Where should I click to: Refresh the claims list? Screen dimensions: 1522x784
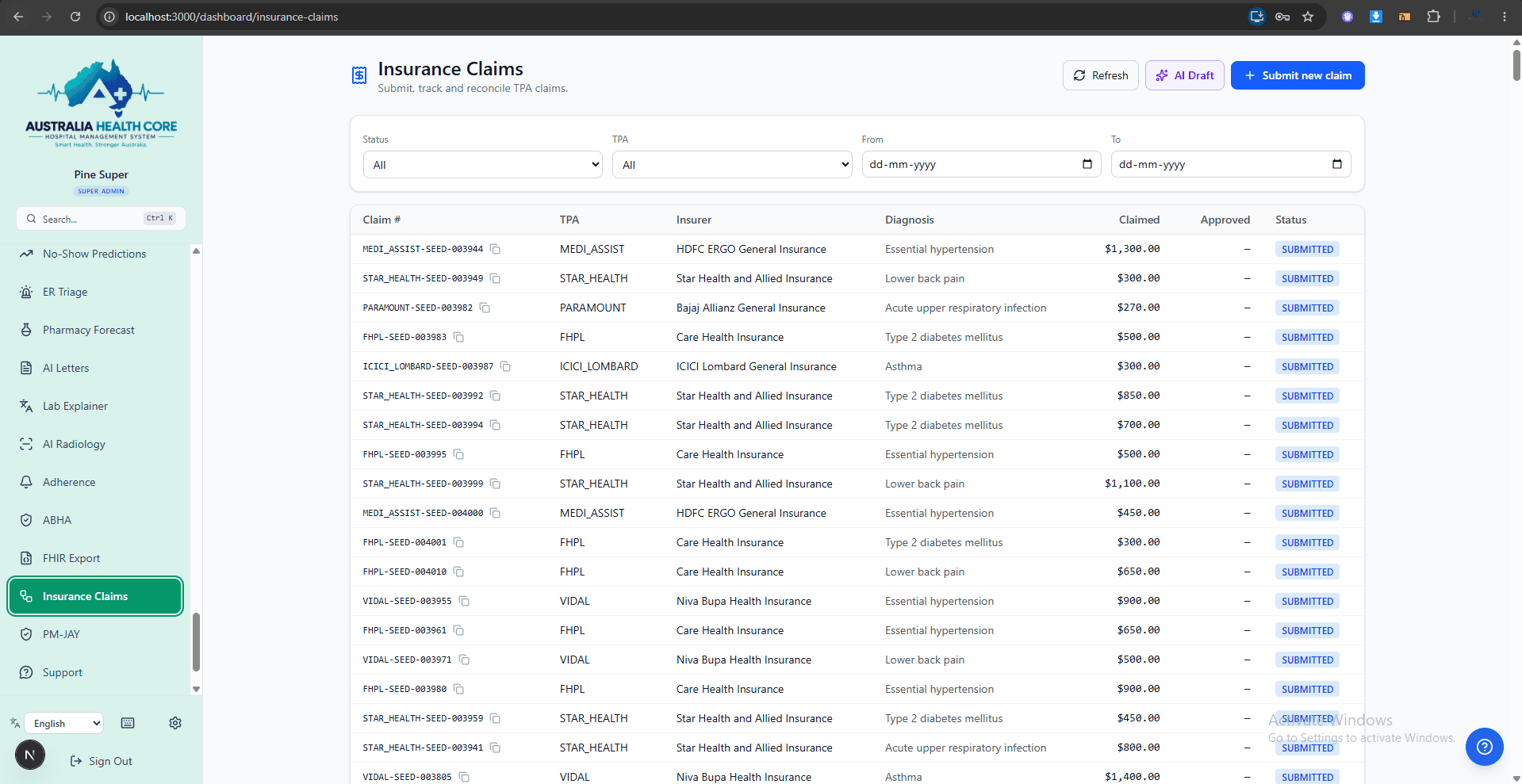point(1101,75)
